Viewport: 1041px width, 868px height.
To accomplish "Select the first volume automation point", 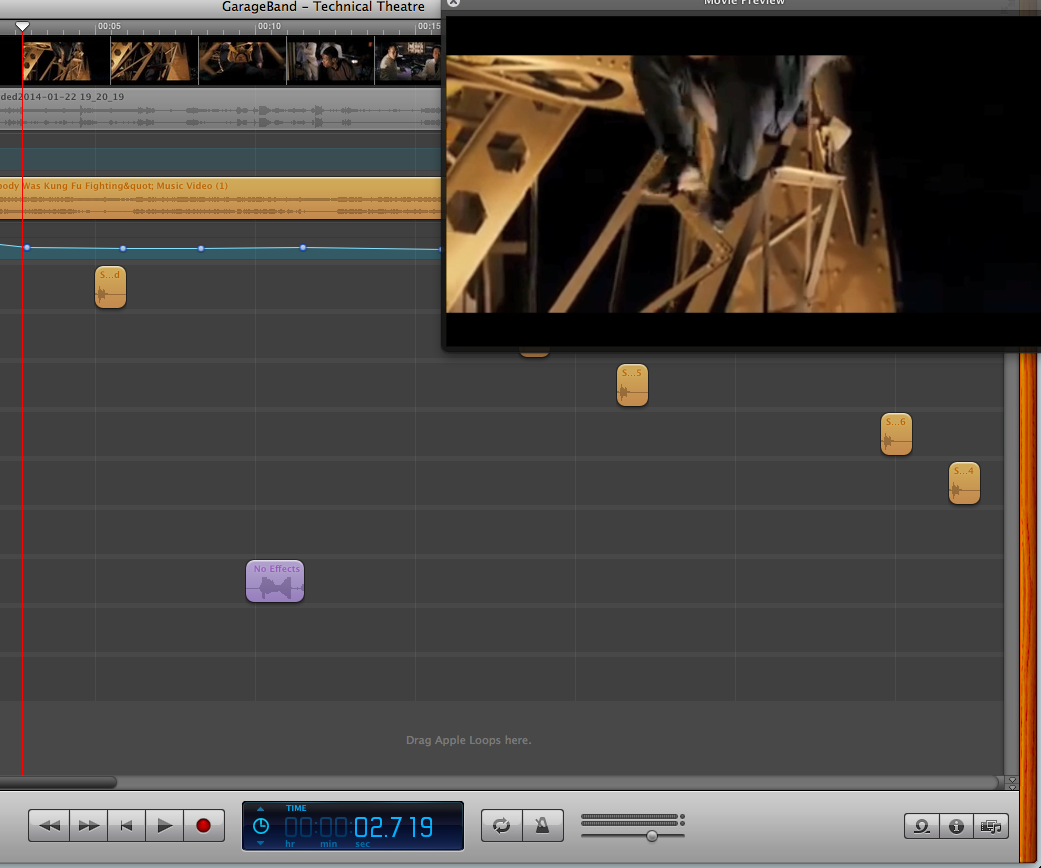I will pyautogui.click(x=27, y=248).
